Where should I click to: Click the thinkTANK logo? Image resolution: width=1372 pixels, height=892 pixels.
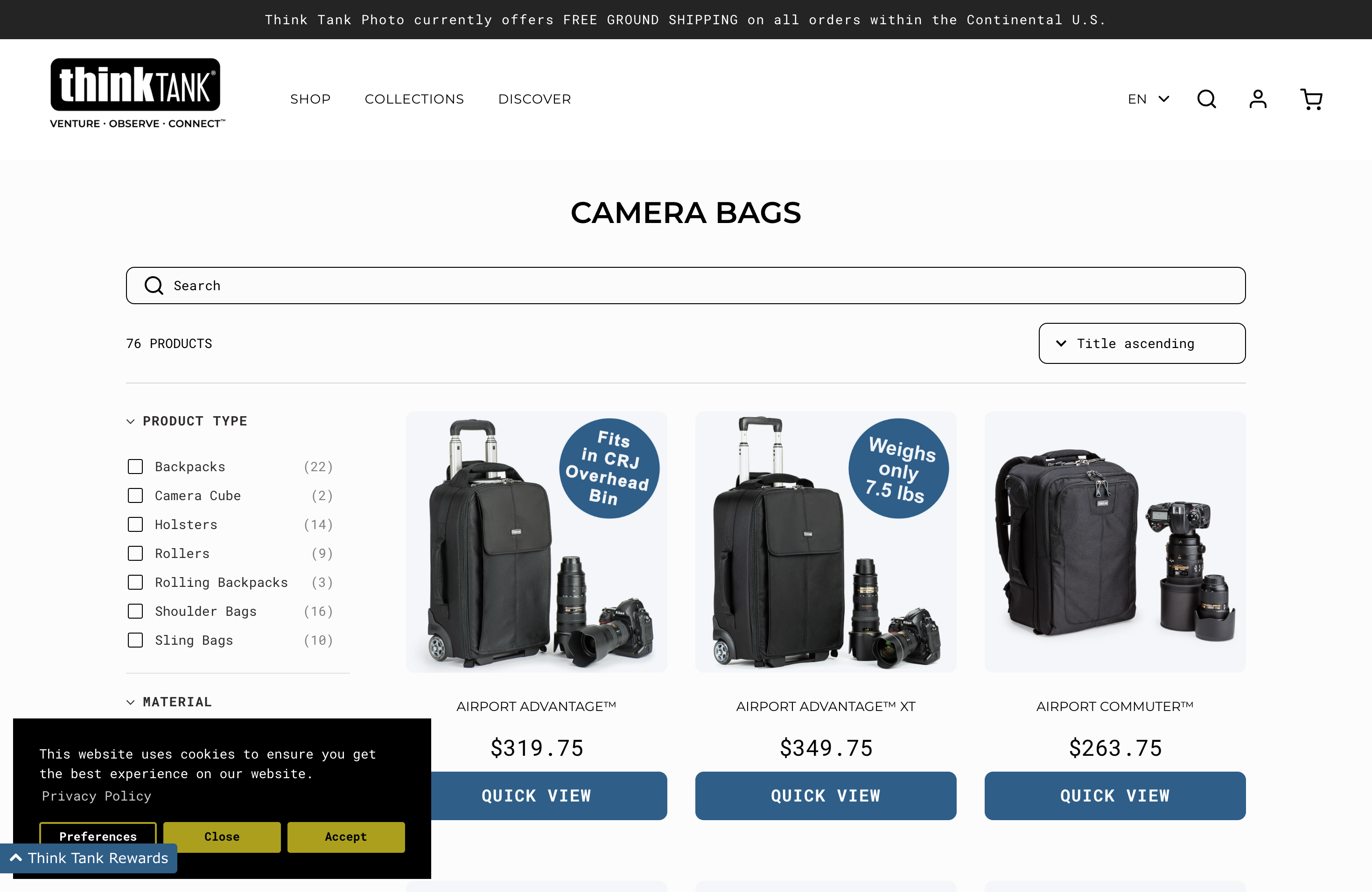pyautogui.click(x=137, y=93)
